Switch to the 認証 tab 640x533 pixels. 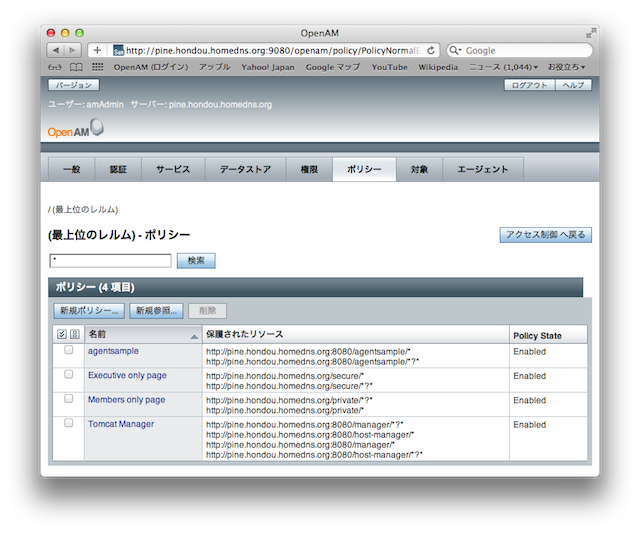click(x=118, y=170)
